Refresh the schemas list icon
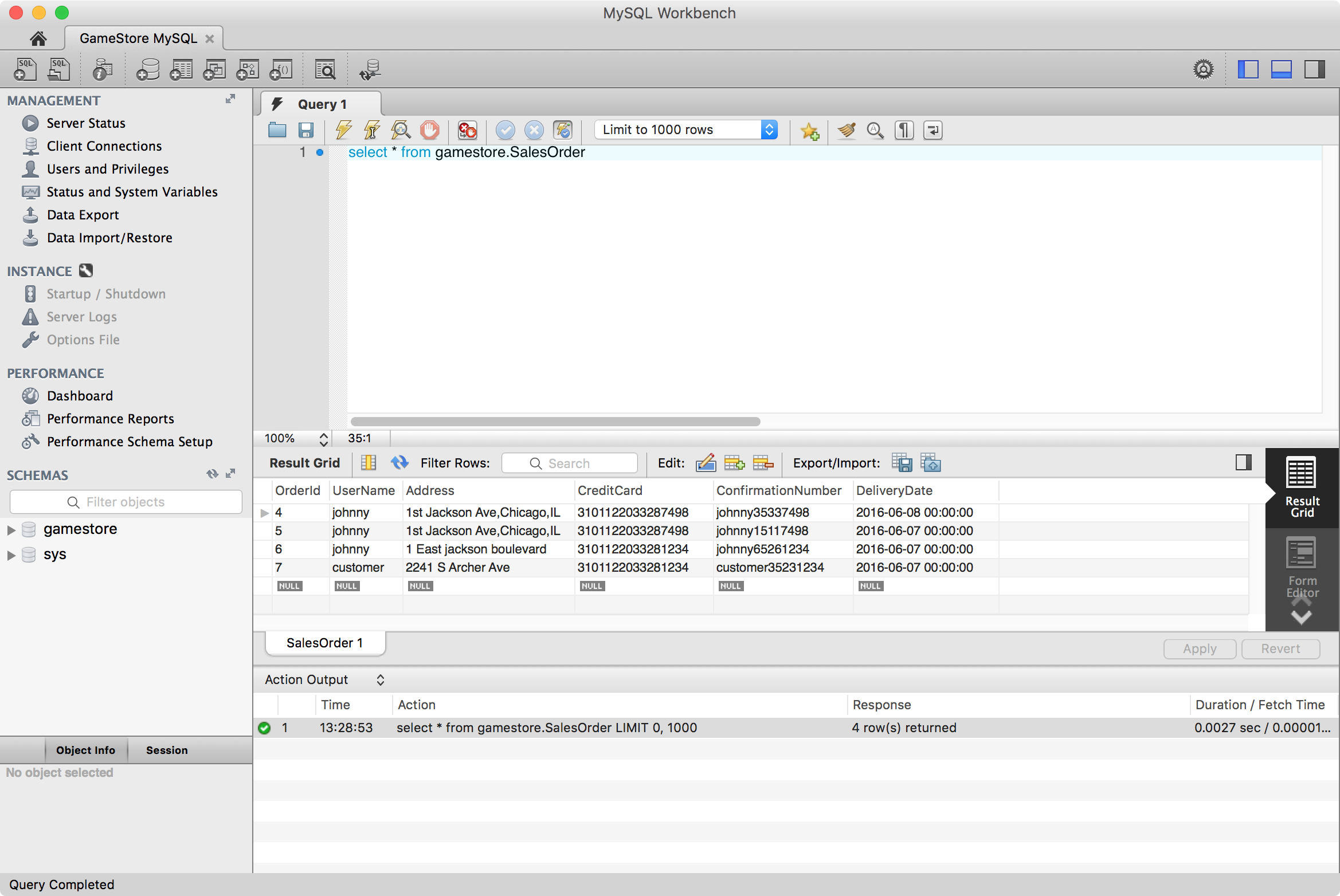Screen dimensions: 1340x896 point(213,473)
